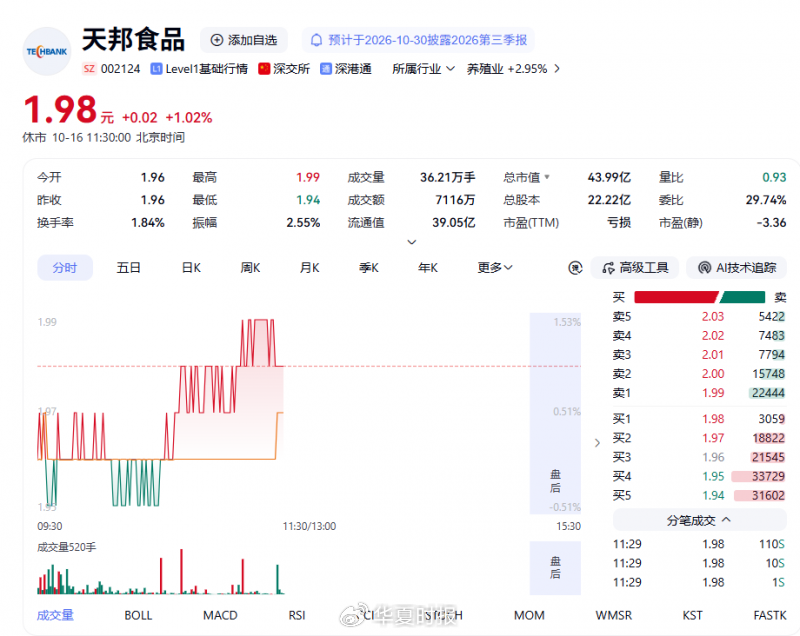Select the MOM indicator tab
This screenshot has width=800, height=636.
point(529,615)
